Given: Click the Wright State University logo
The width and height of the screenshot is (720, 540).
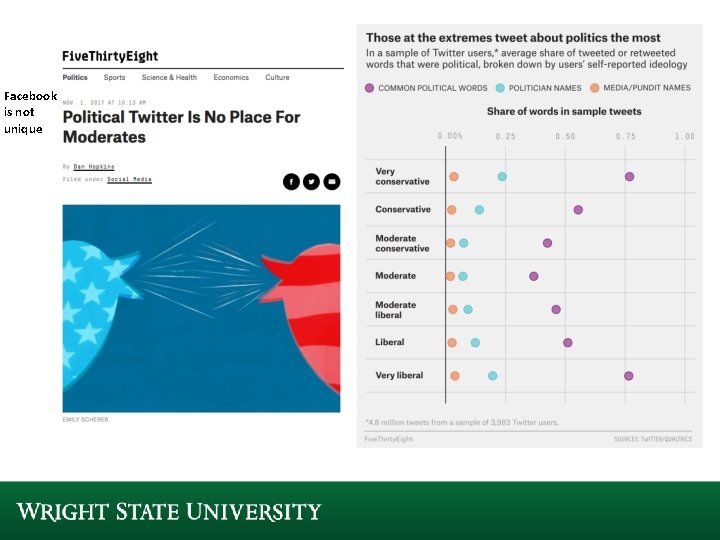Looking at the screenshot, I should point(169,512).
